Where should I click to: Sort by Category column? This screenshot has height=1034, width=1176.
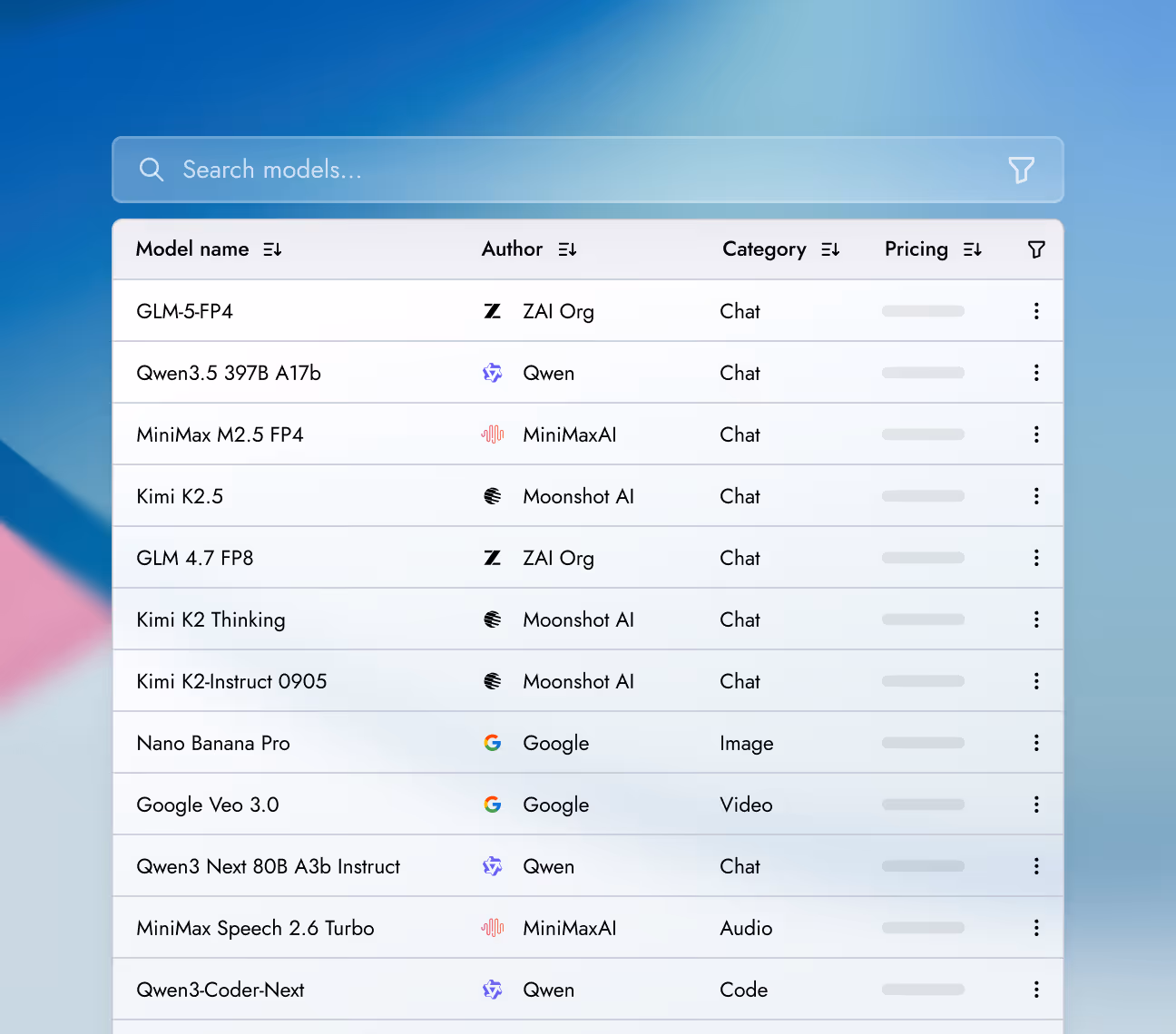[830, 249]
